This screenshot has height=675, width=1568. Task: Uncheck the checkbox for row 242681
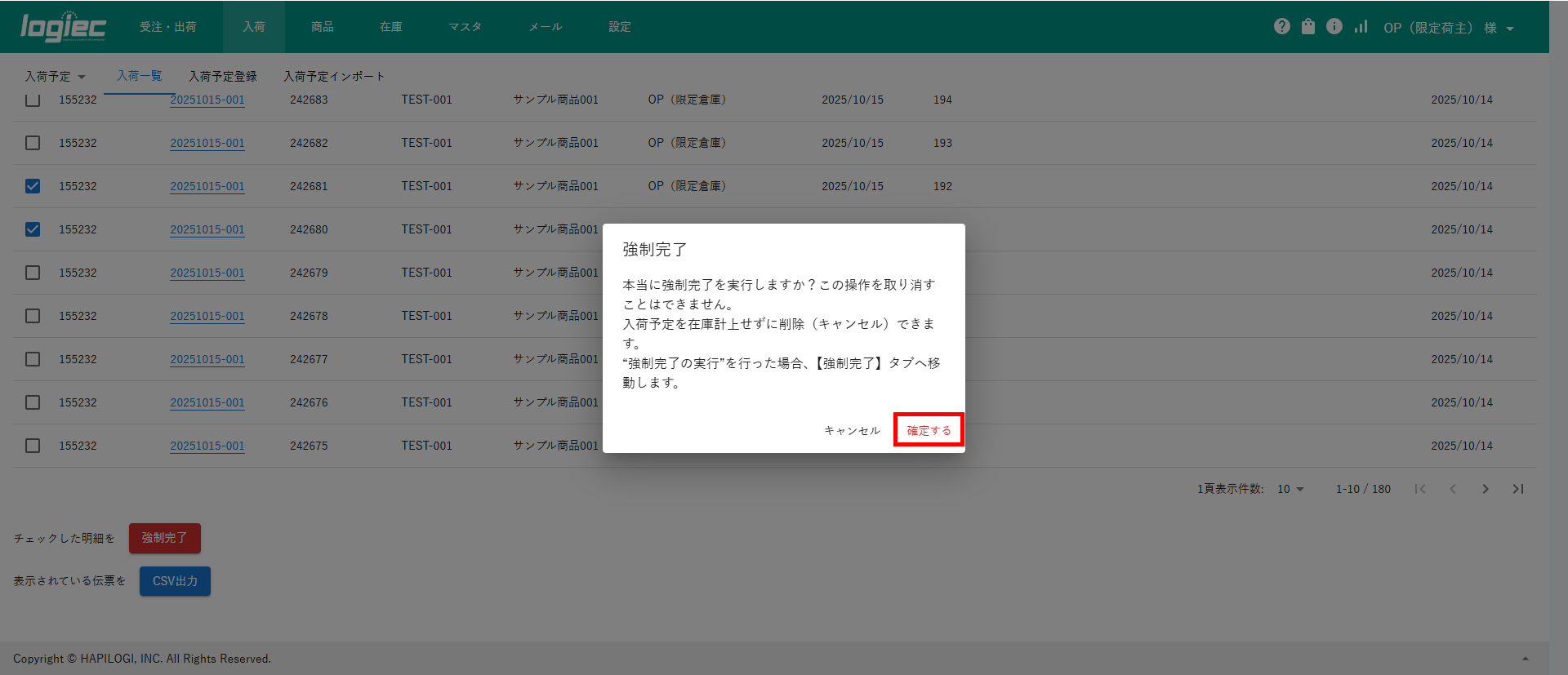click(33, 186)
